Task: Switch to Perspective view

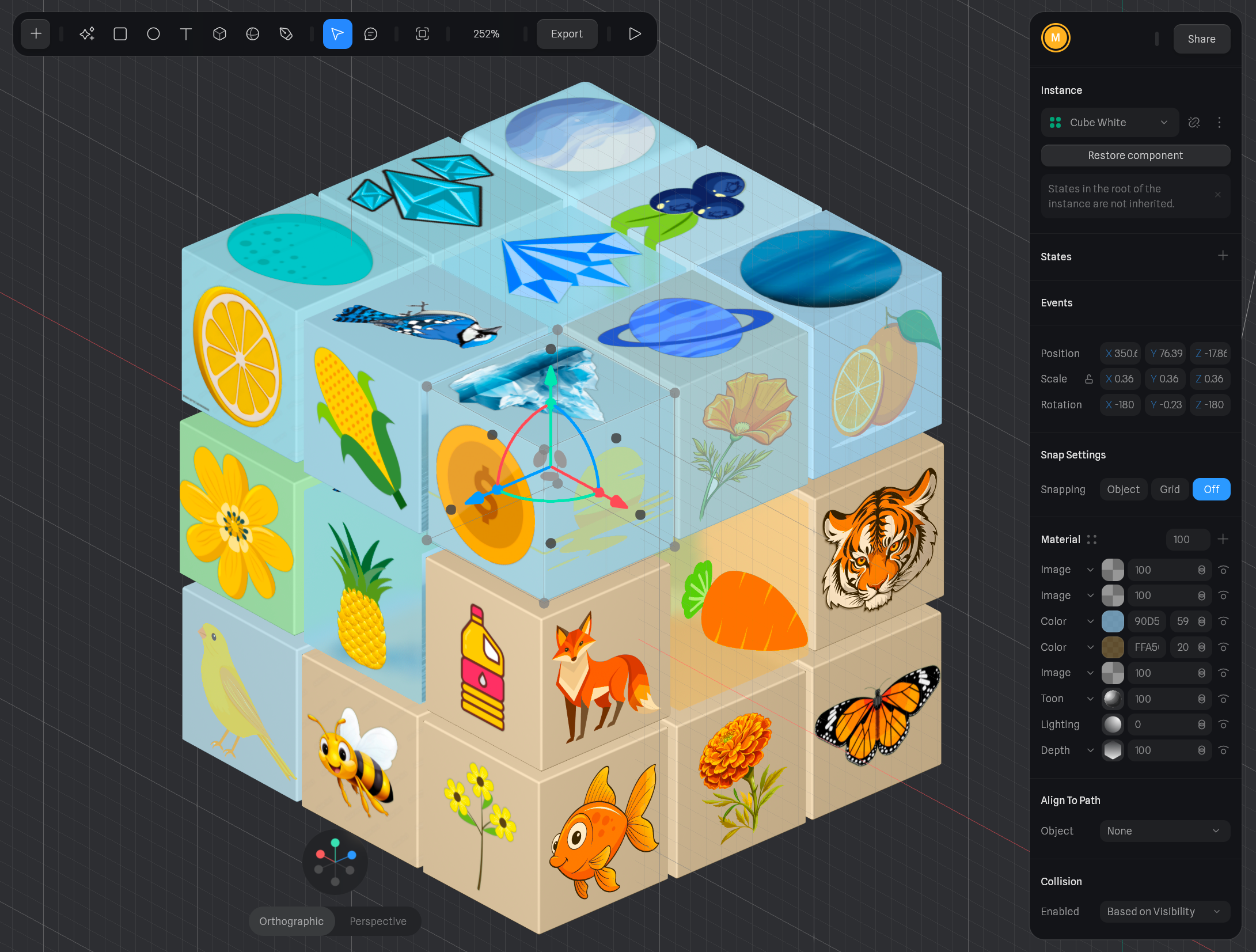Action: click(x=378, y=921)
